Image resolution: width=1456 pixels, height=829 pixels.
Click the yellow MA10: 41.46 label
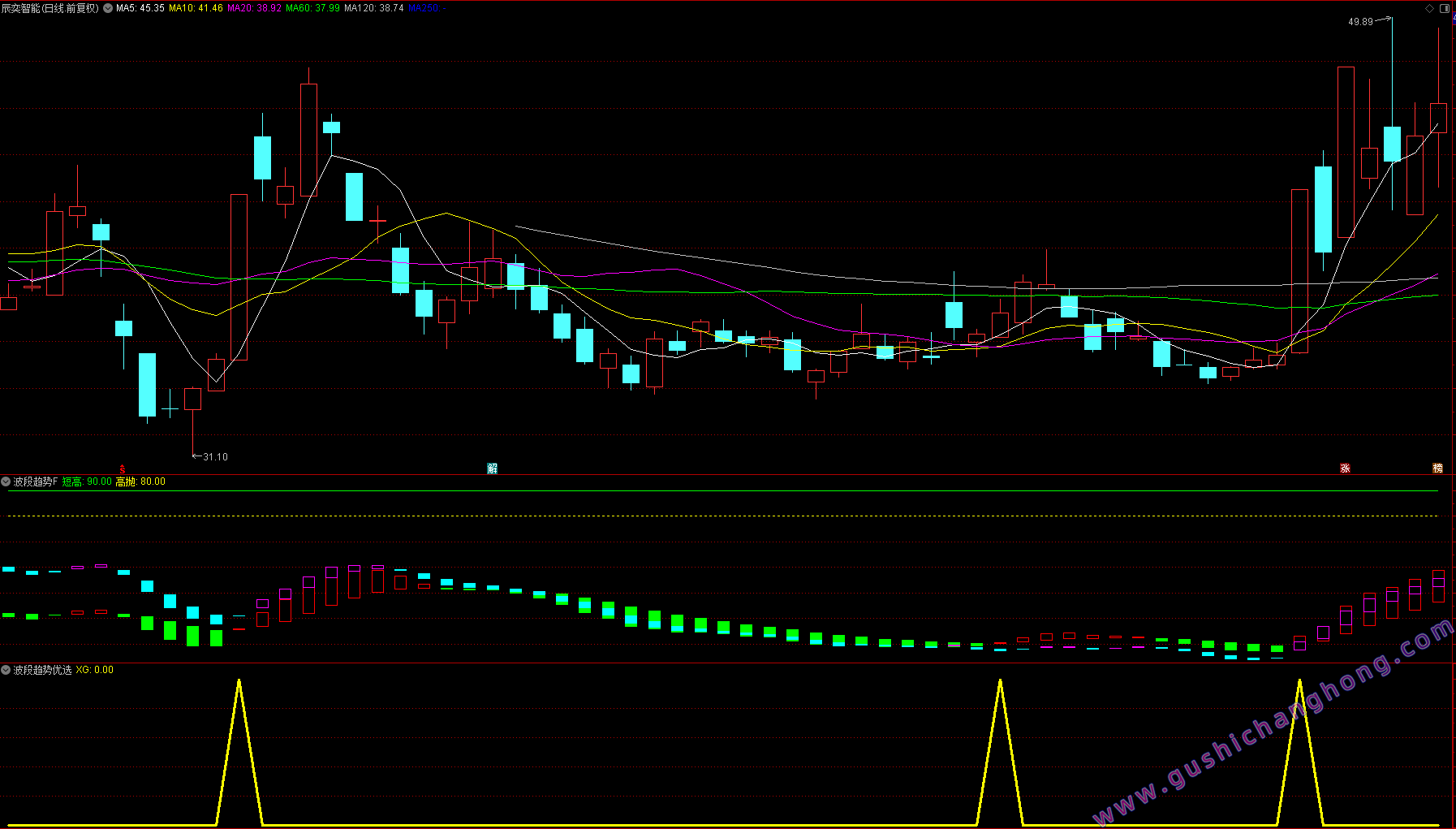click(196, 8)
